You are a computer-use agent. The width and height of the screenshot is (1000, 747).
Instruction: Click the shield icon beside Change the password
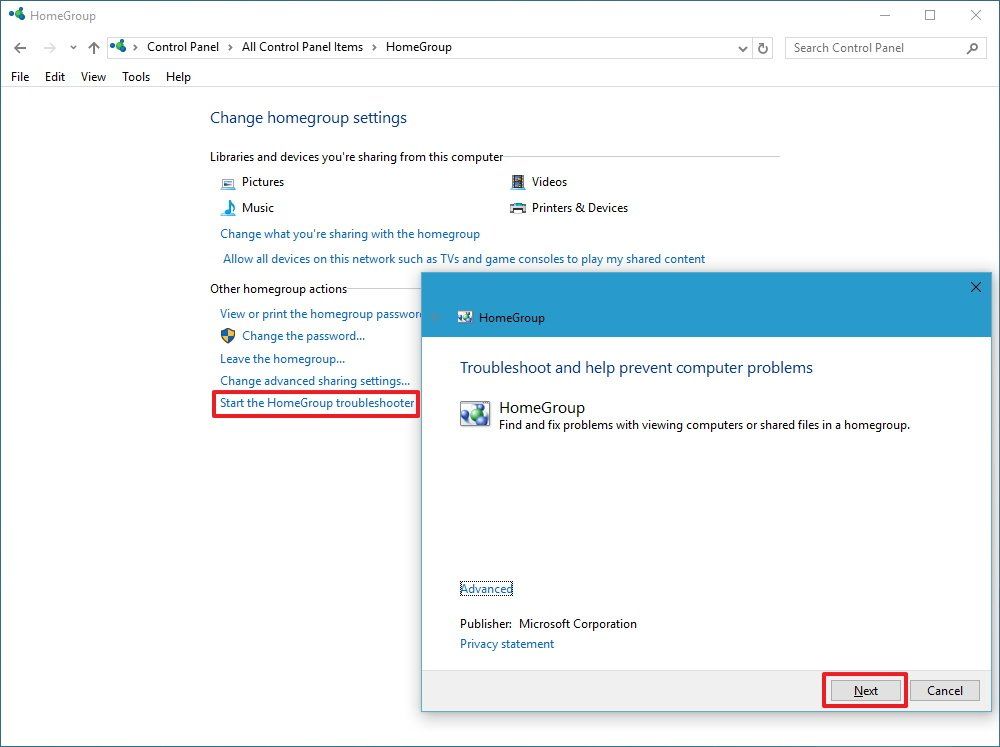(x=228, y=336)
